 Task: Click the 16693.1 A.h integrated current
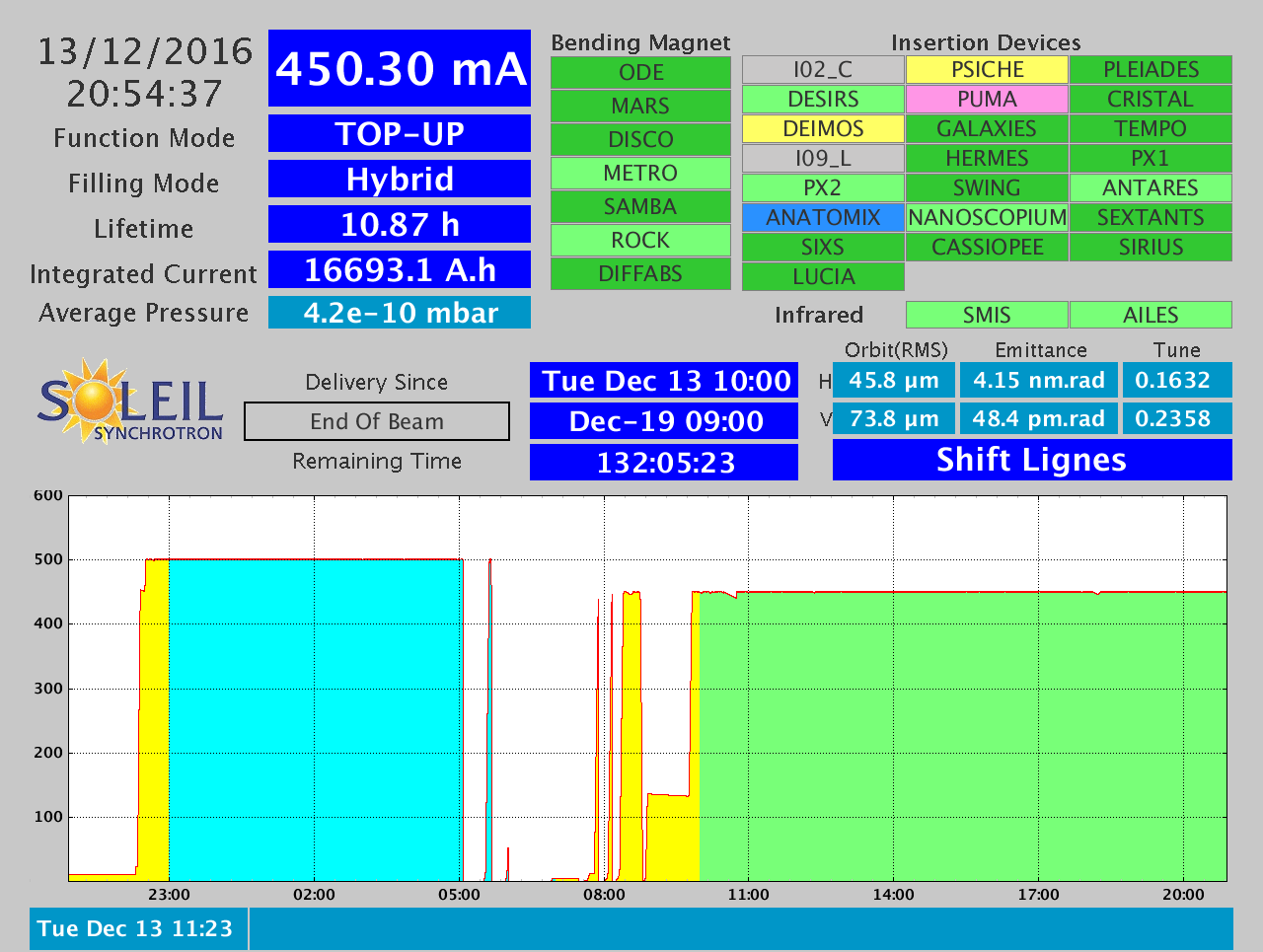pyautogui.click(x=400, y=269)
